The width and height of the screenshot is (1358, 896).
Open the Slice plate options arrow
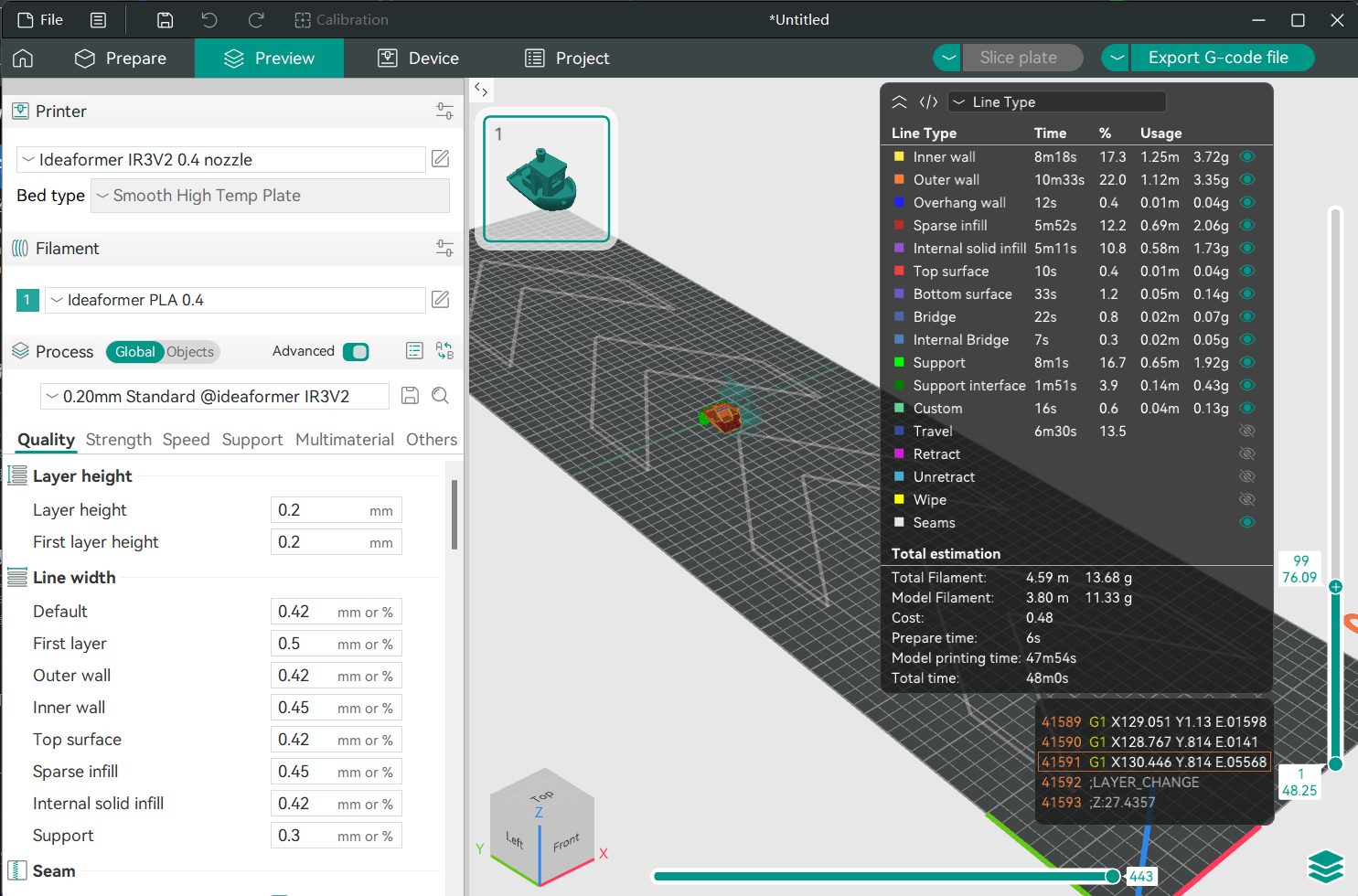click(948, 58)
